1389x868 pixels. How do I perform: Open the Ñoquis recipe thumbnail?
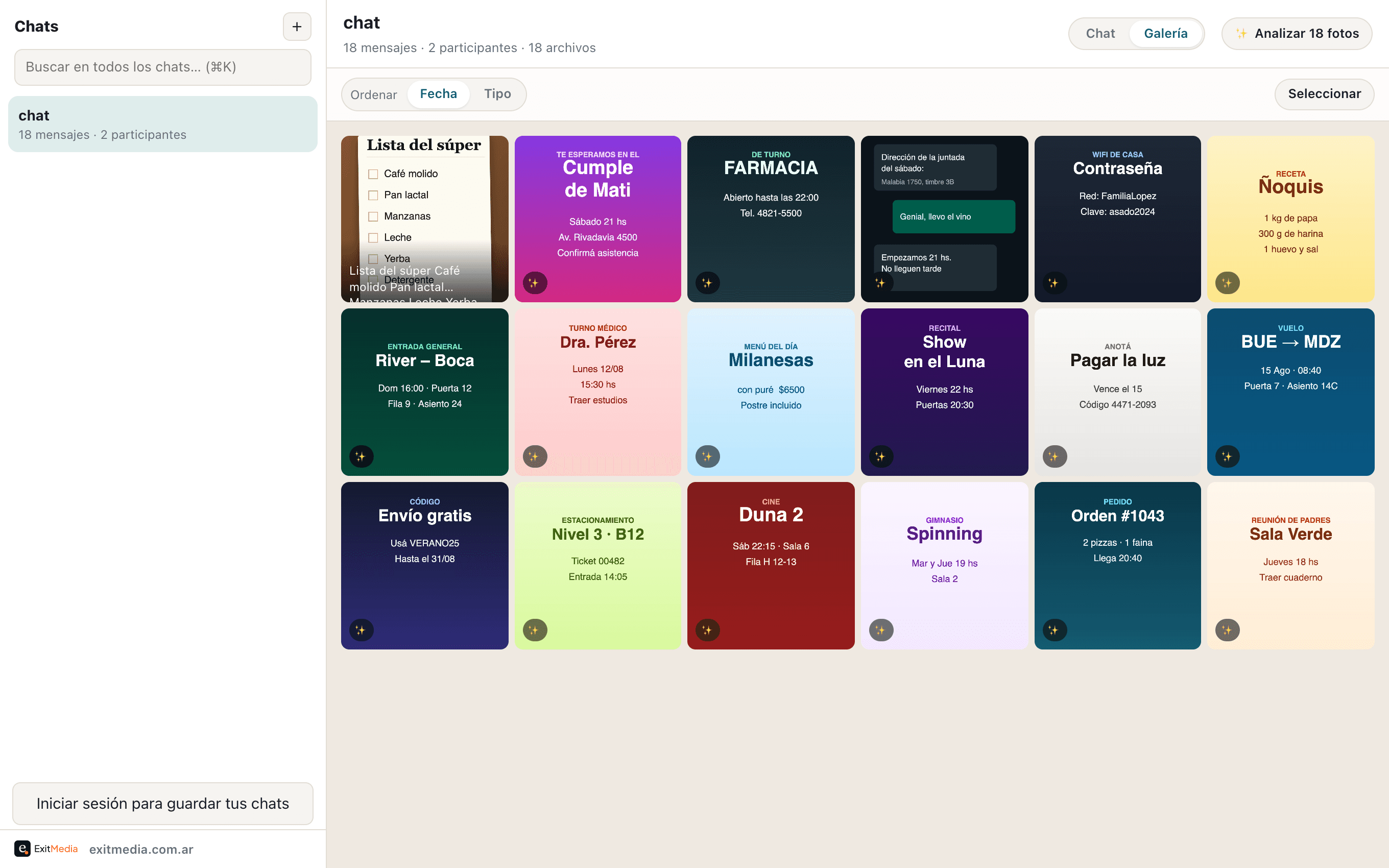tap(1290, 219)
